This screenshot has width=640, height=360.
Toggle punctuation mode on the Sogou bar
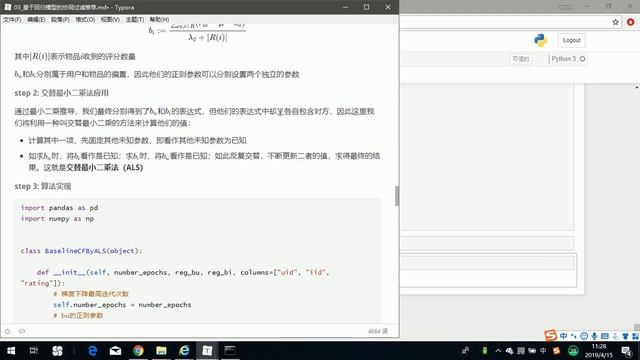tap(574, 336)
